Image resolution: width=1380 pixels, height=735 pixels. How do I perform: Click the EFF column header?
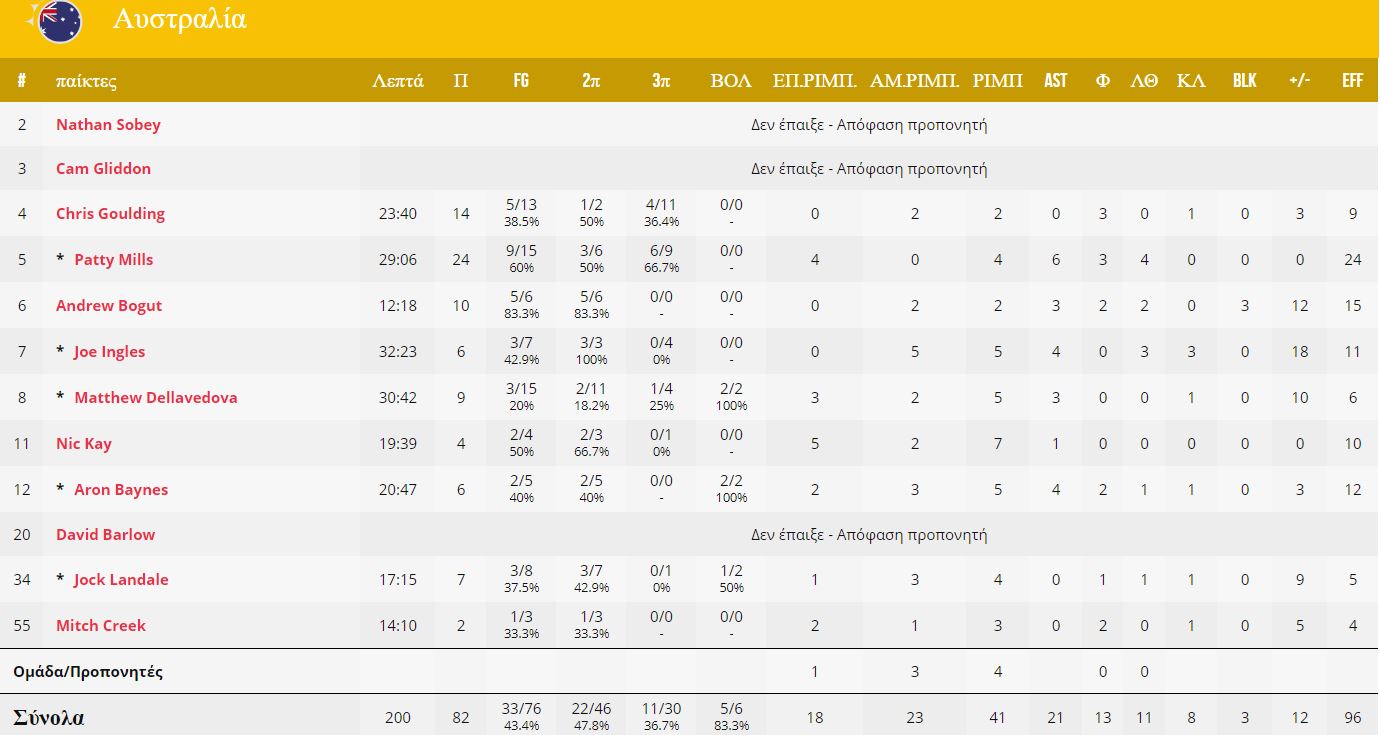tap(1352, 81)
